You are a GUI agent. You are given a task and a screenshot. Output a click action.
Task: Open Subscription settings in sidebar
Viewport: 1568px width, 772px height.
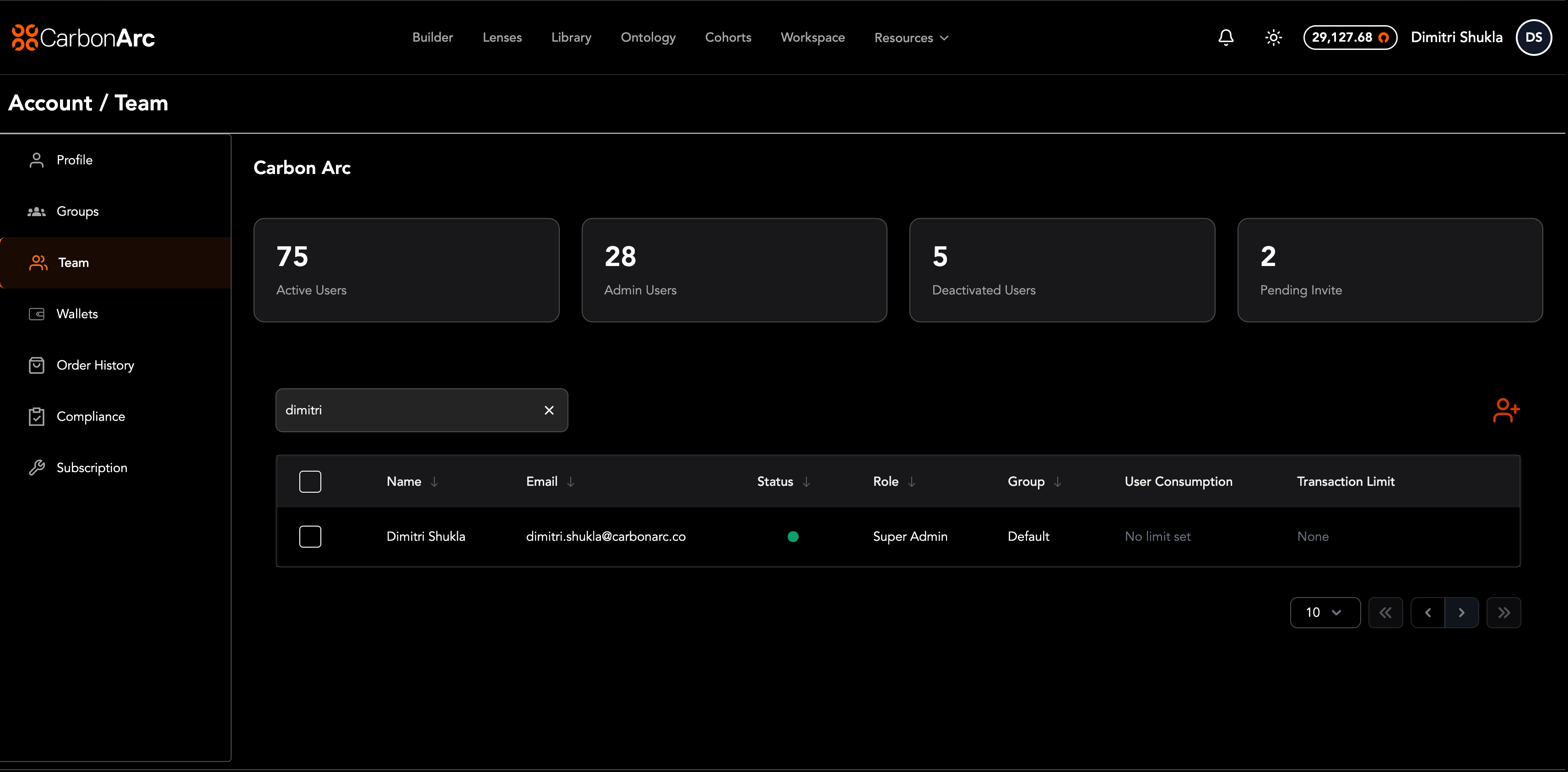click(91, 468)
